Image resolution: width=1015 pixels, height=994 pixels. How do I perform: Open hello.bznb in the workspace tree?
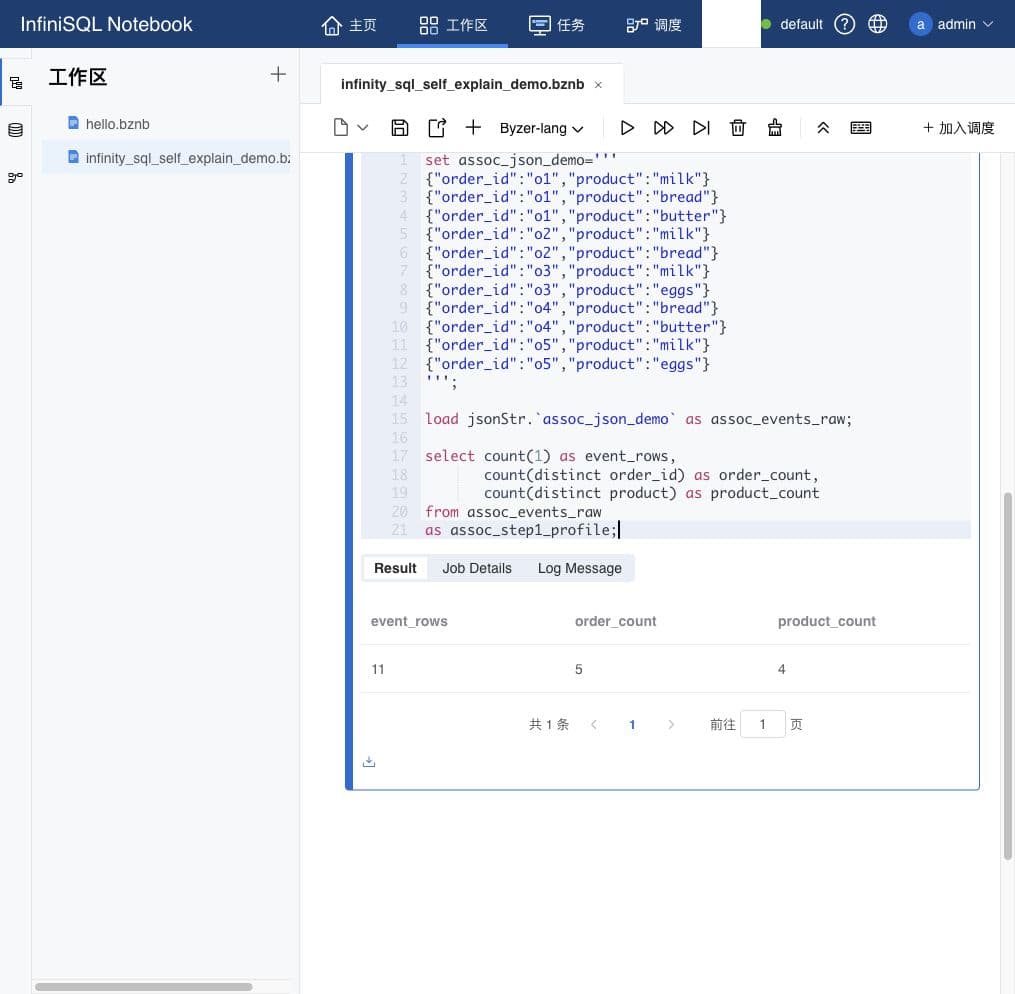coord(117,124)
